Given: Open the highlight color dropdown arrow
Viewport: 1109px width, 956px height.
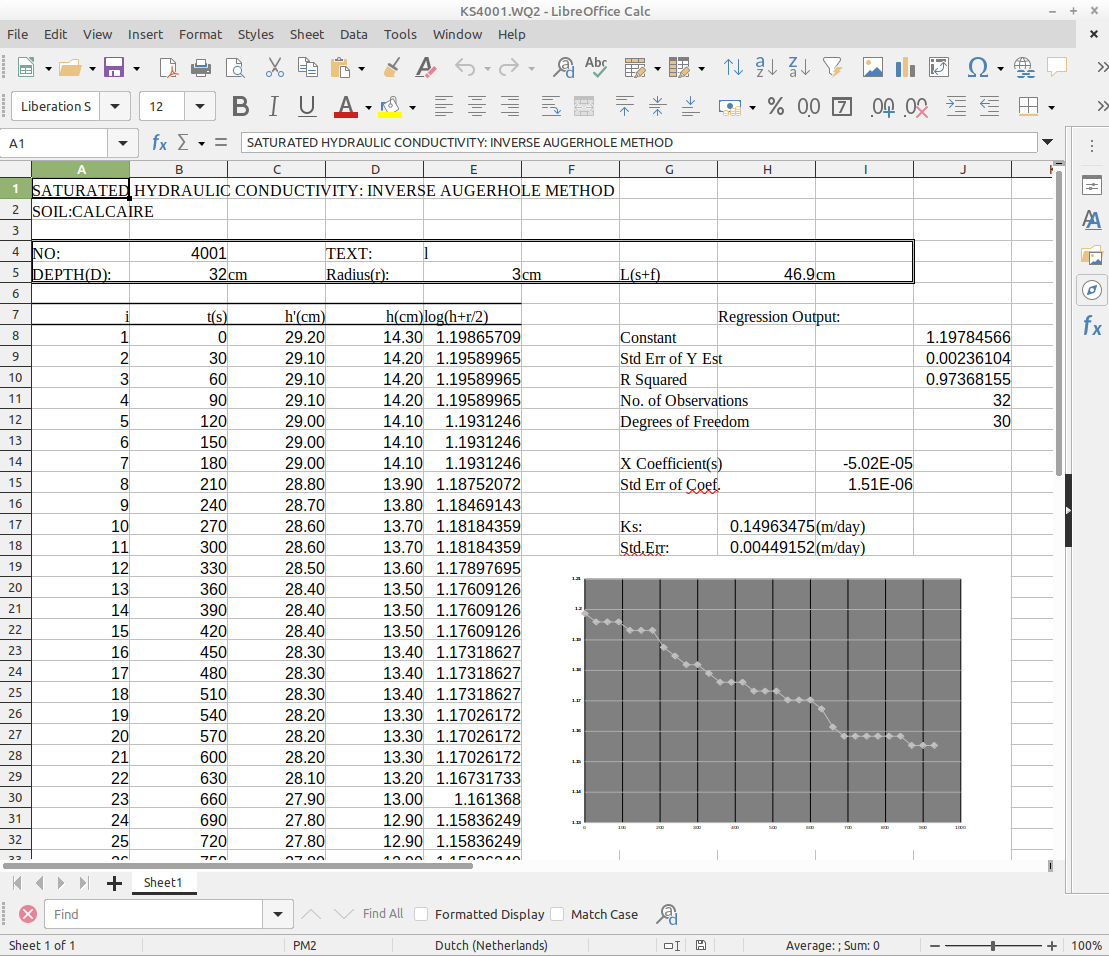Looking at the screenshot, I should coord(412,107).
